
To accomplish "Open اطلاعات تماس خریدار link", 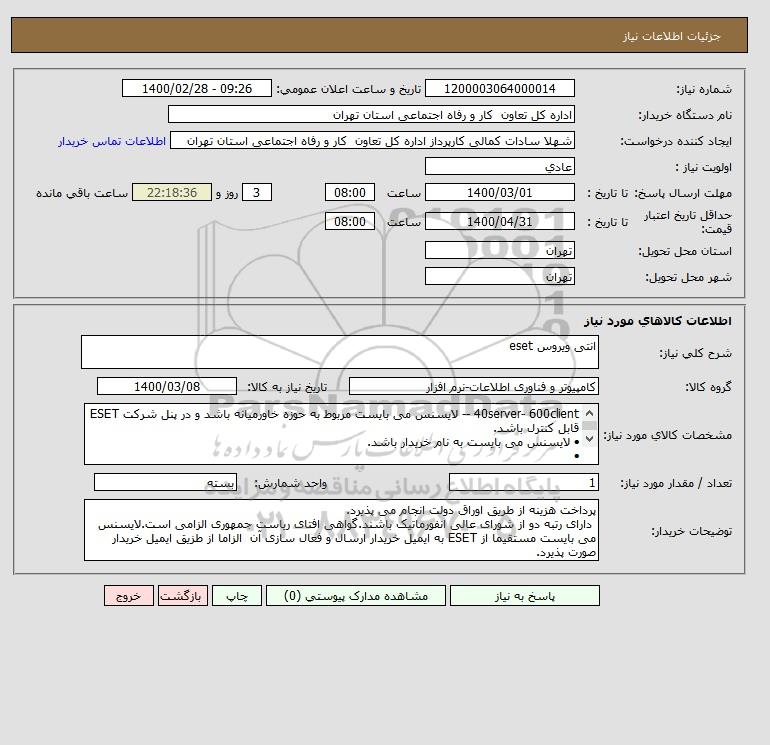I will tap(112, 141).
